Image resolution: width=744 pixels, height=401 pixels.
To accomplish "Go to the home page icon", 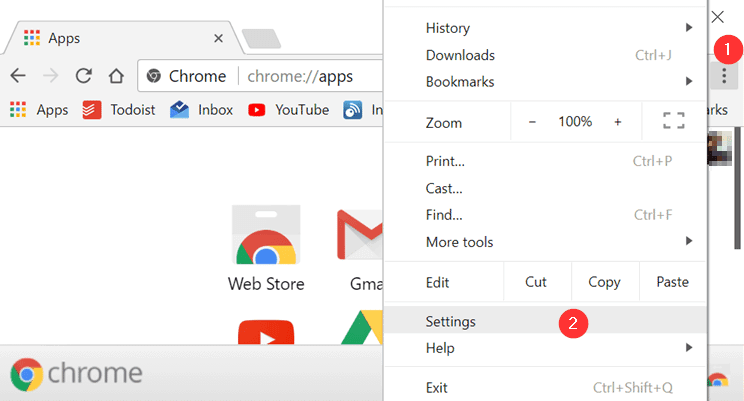I will [x=116, y=76].
